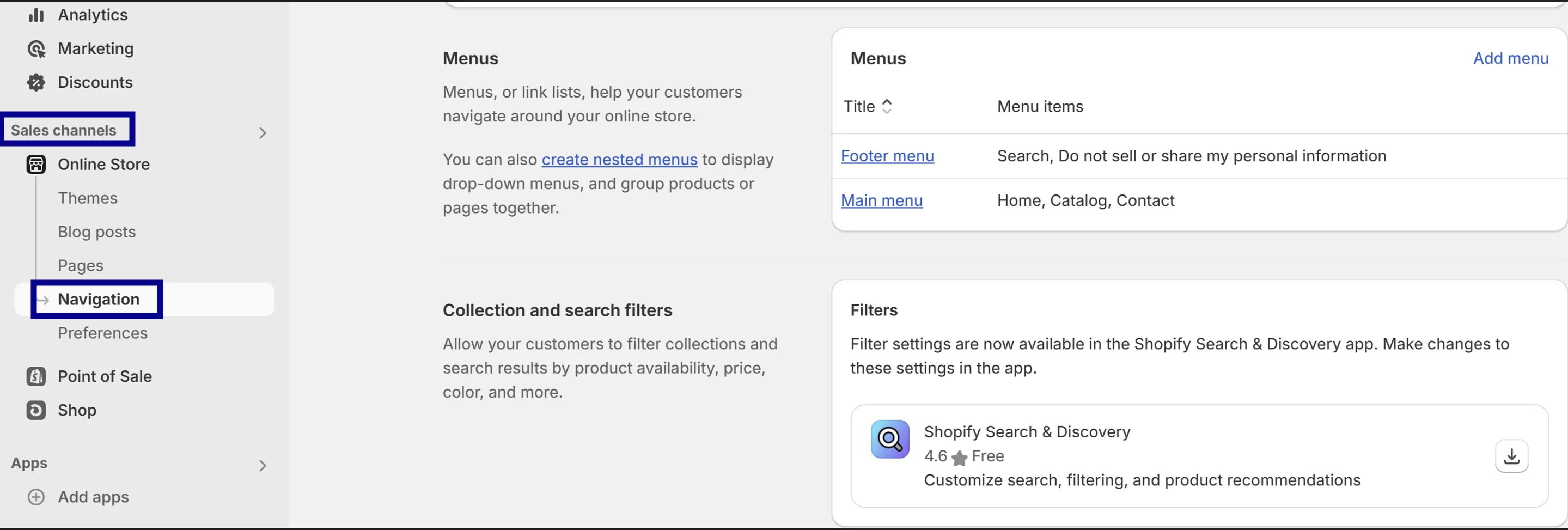
Task: Go to Pages in the sidebar
Action: click(x=81, y=266)
